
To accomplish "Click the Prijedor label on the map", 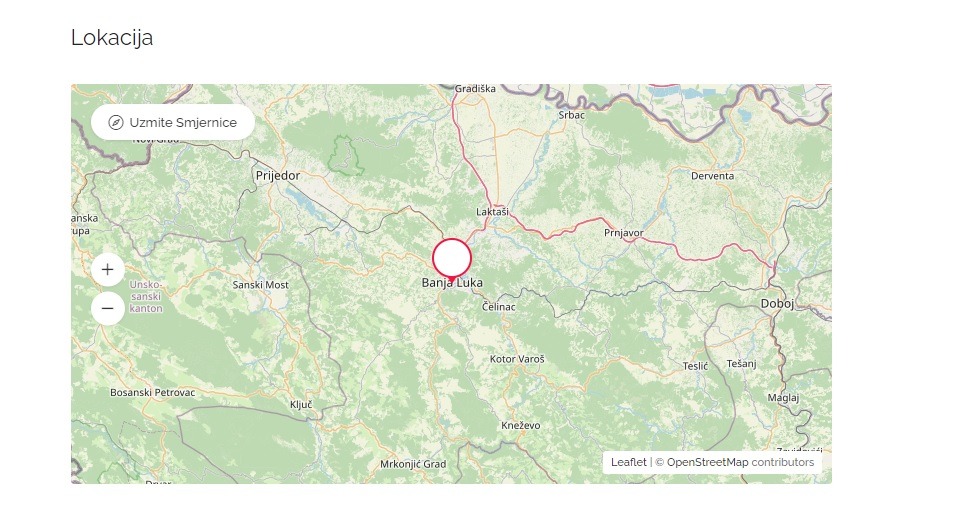I will click(x=278, y=176).
